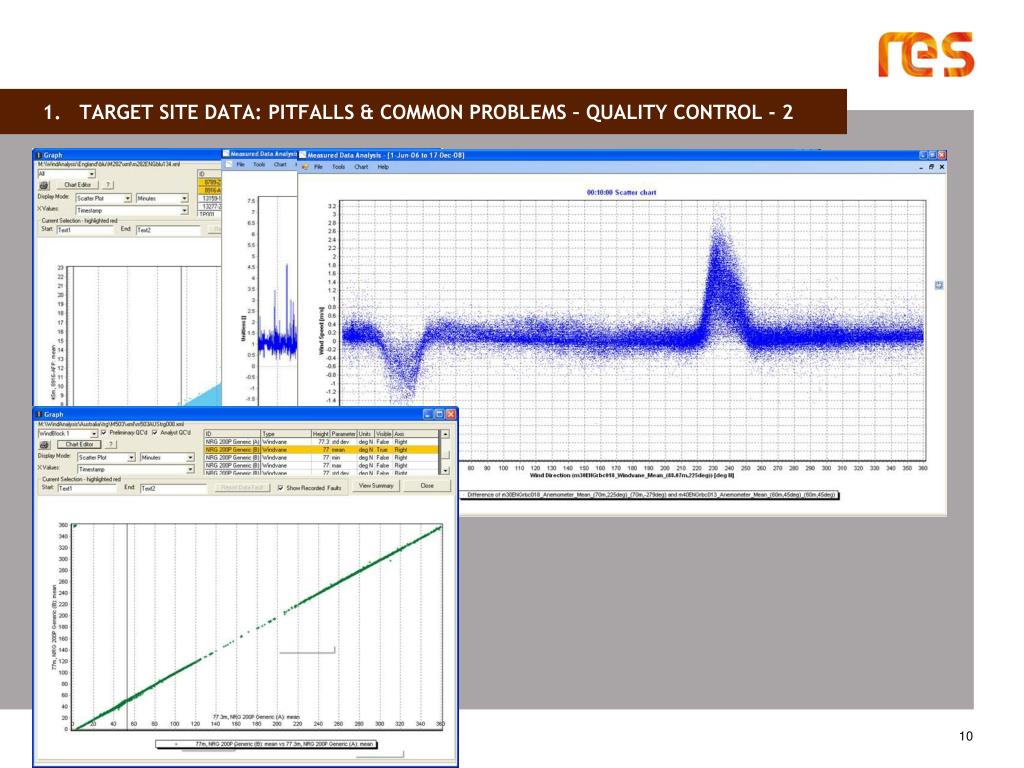Open the Chart menu in the front Measured Data Analysis window
This screenshot has height=768, width=1024.
(x=361, y=167)
